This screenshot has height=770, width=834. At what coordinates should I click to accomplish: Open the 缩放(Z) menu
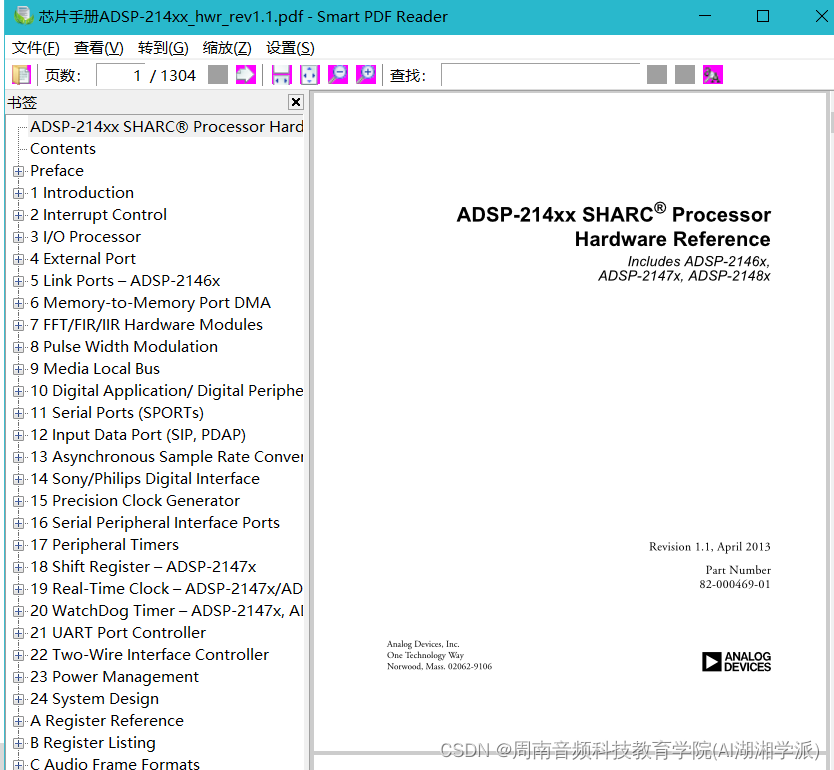[227, 48]
